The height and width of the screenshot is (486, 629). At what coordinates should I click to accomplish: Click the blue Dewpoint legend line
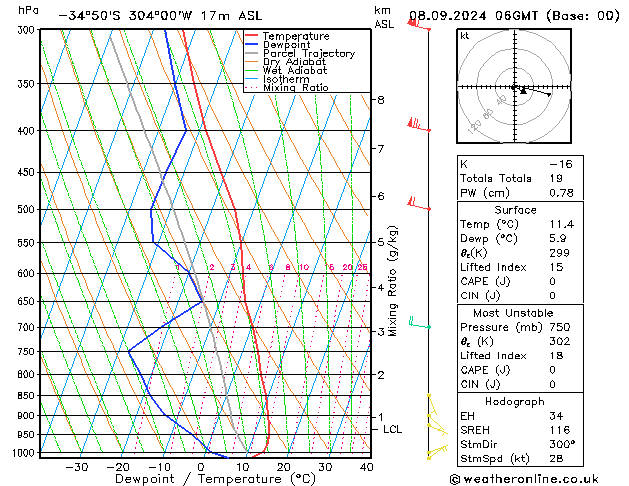click(x=252, y=45)
